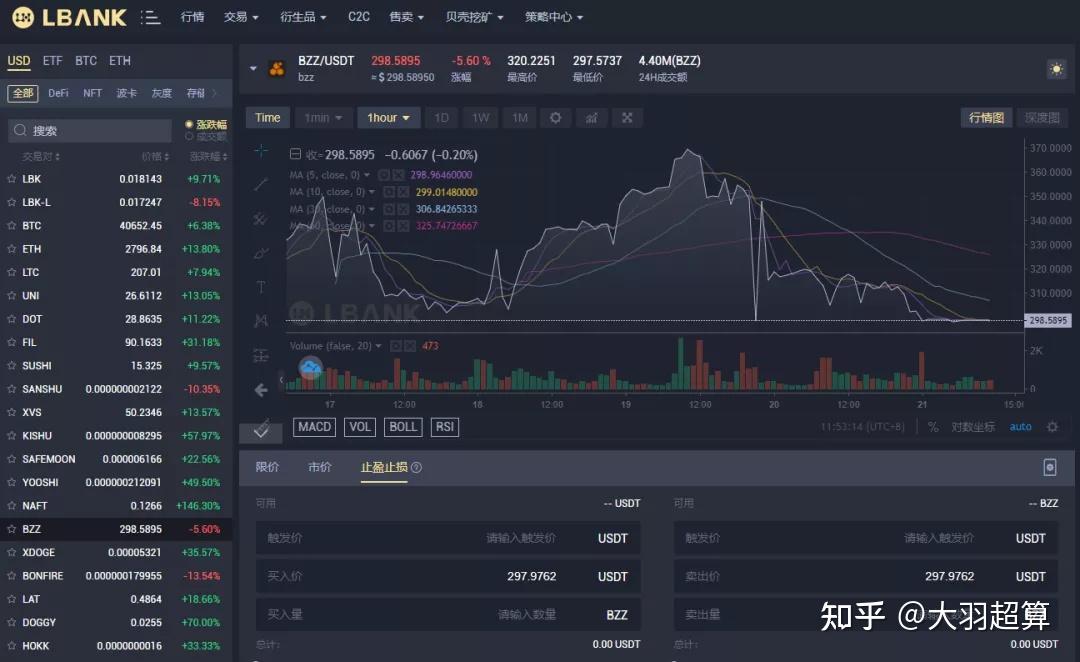Hide the MA (10, close, 0) line
The width and height of the screenshot is (1080, 662).
(388, 192)
